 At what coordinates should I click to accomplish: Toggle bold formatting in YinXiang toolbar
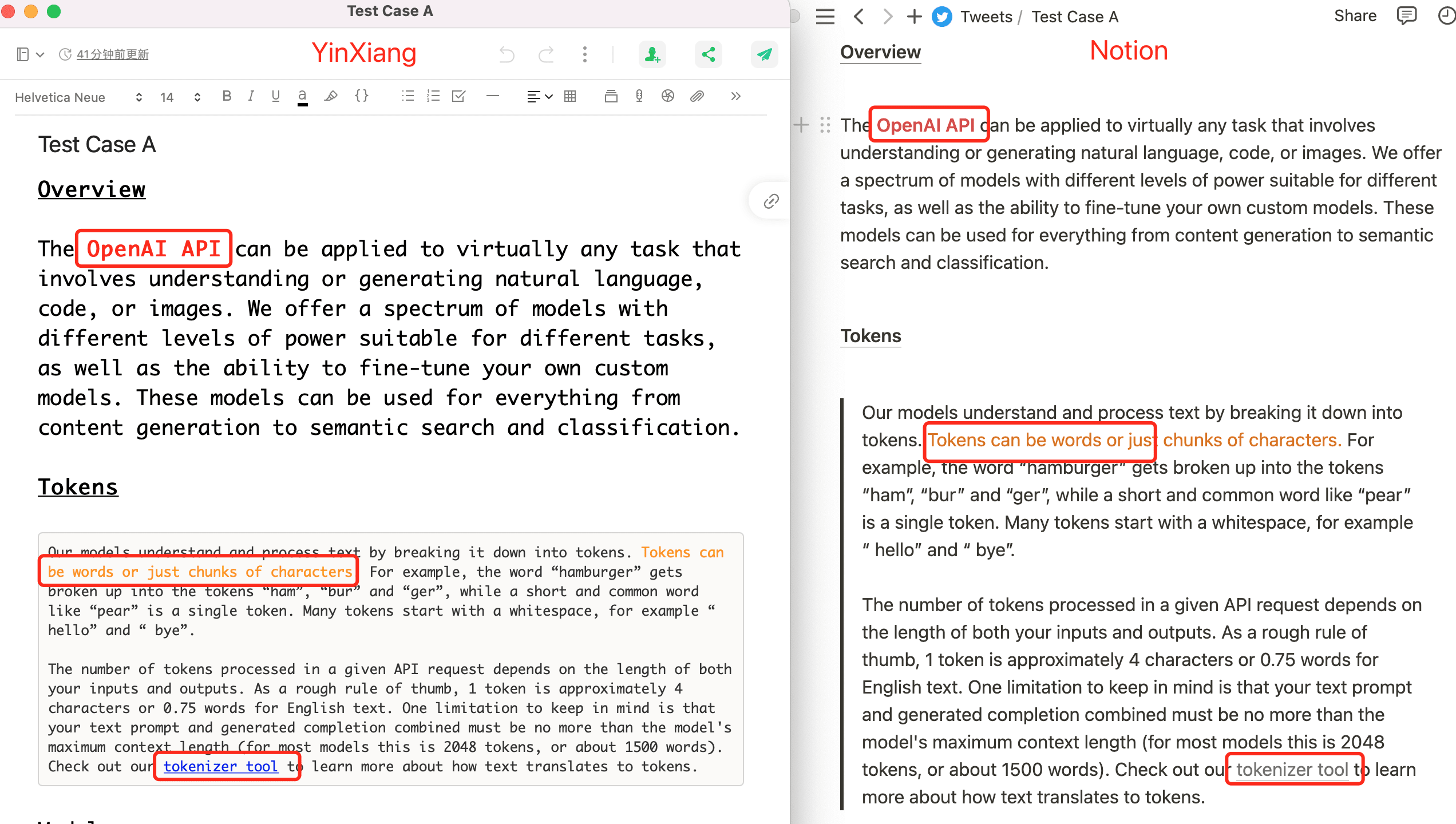click(x=227, y=96)
